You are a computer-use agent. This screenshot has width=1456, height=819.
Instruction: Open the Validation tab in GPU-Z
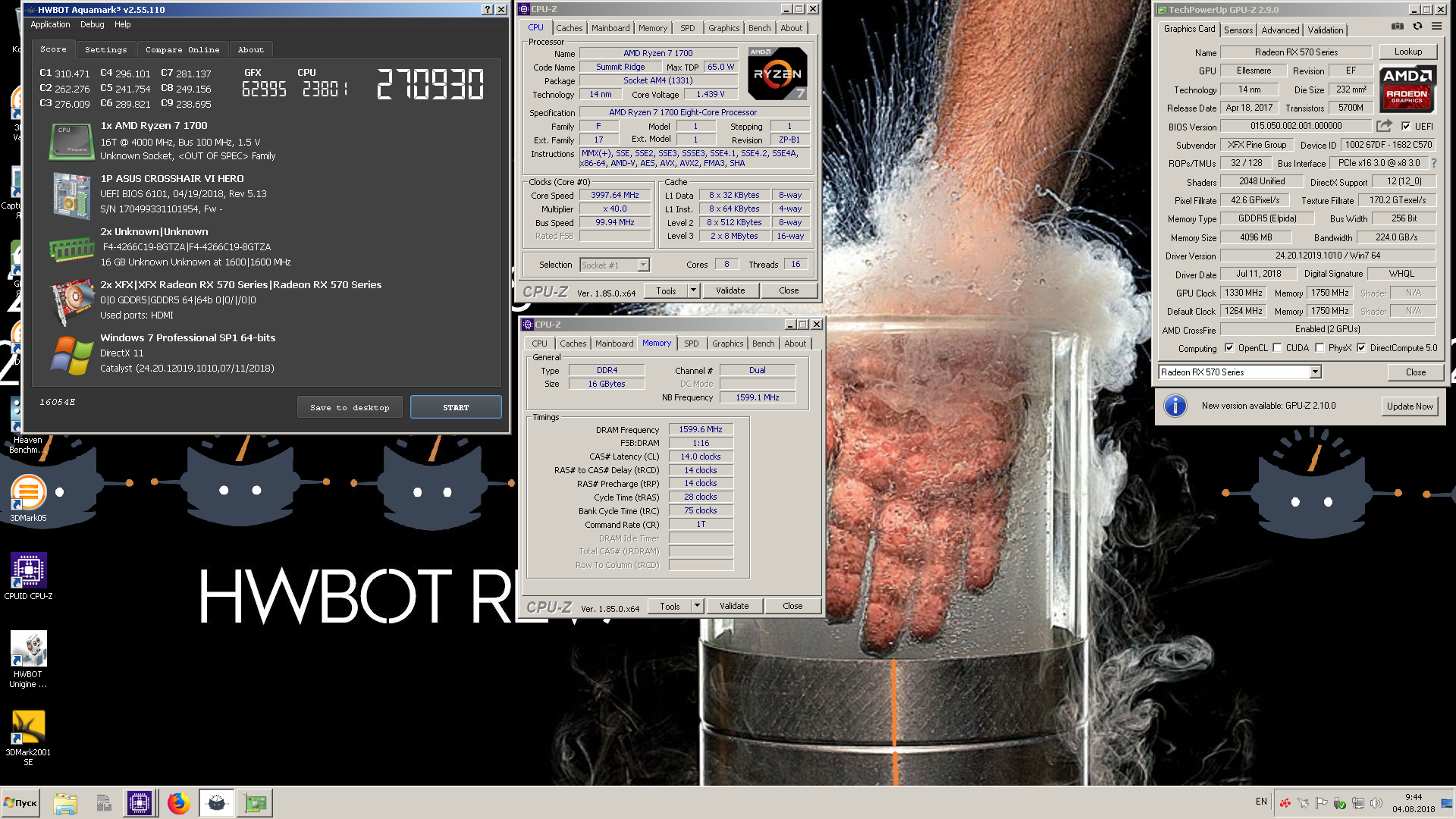pos(1325,30)
